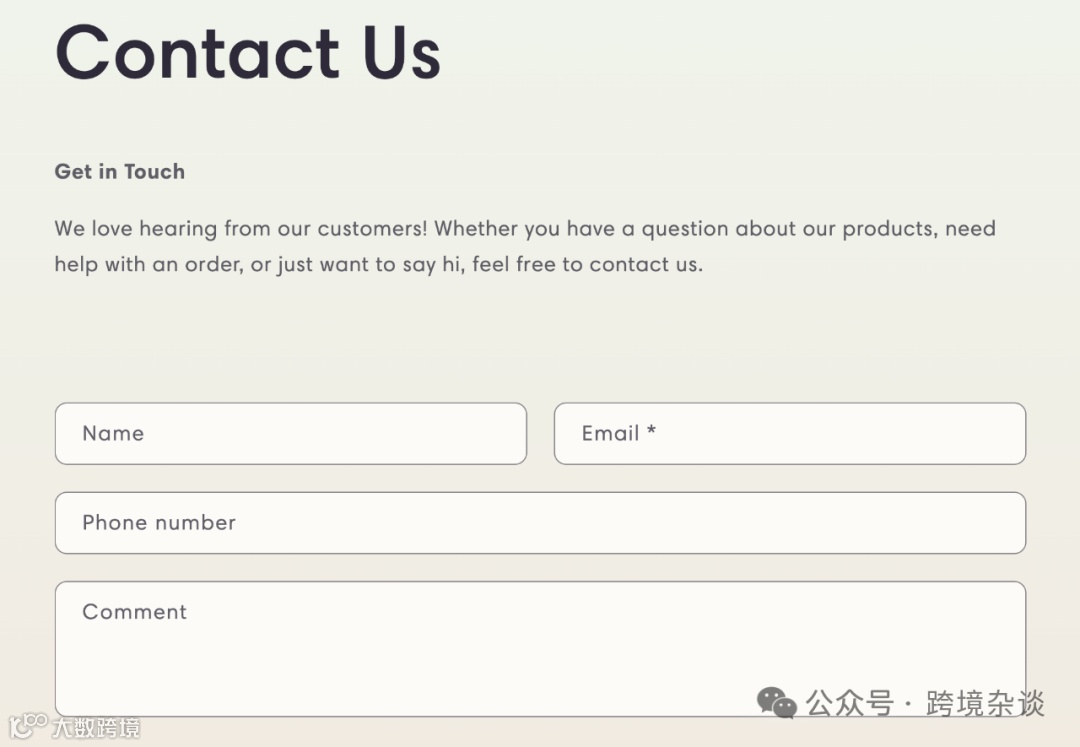
Task: Click the "Name" placeholder label
Action: pos(113,433)
